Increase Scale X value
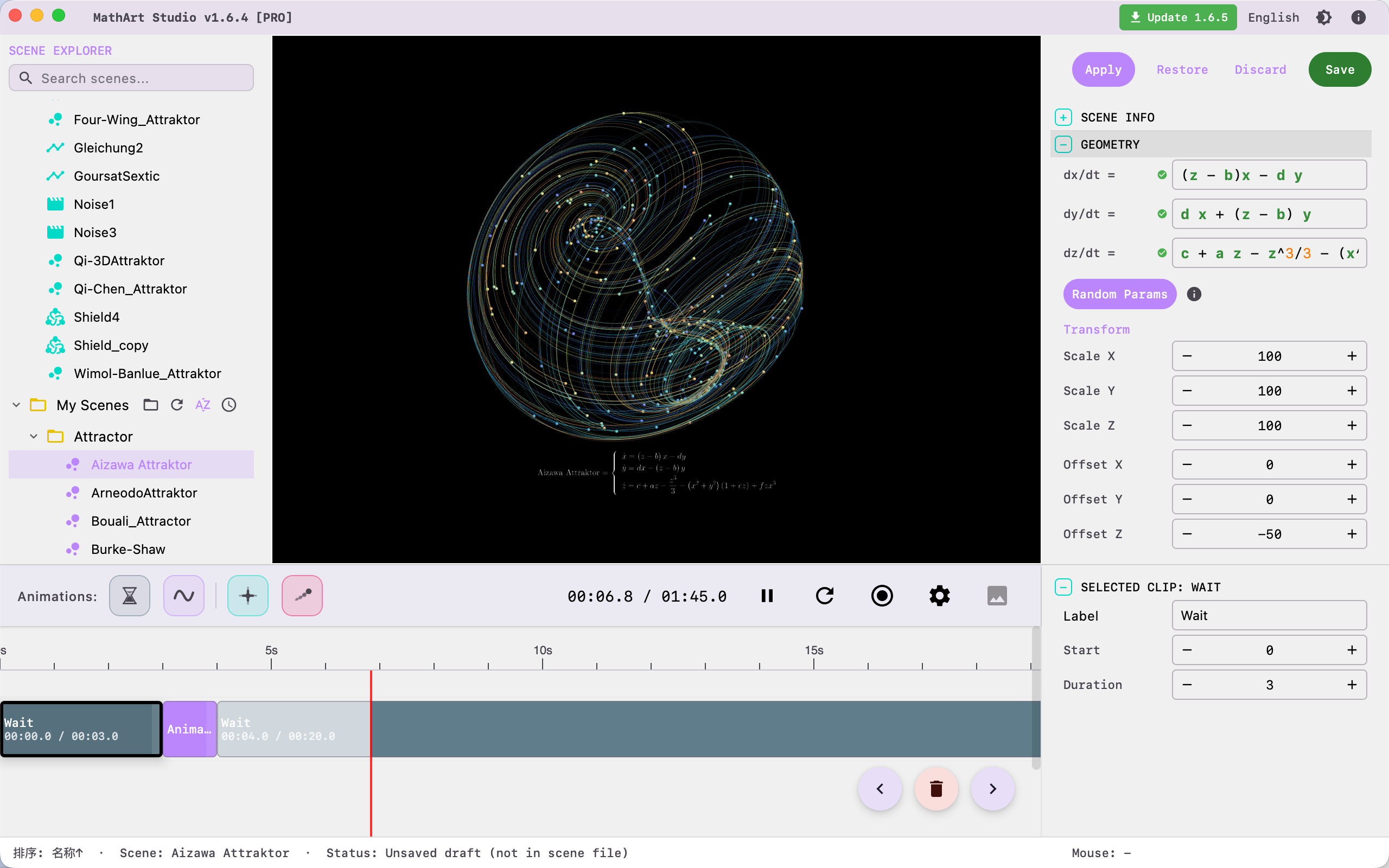Viewport: 1389px width, 868px height. pyautogui.click(x=1352, y=356)
